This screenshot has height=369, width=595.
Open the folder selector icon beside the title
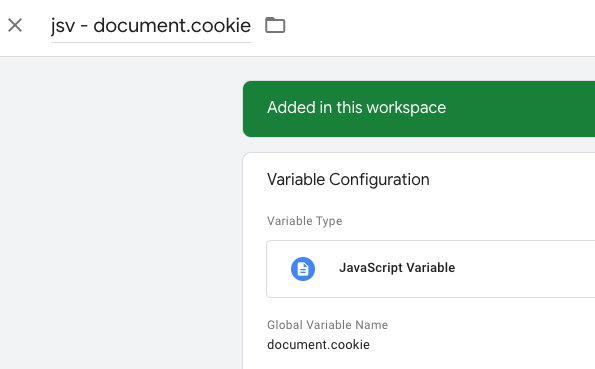[275, 25]
